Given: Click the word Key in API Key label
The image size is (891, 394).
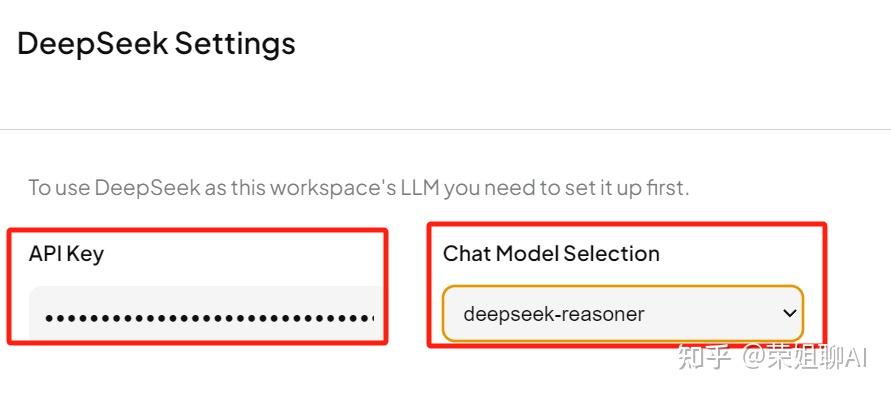Looking at the screenshot, I should coord(85,254).
